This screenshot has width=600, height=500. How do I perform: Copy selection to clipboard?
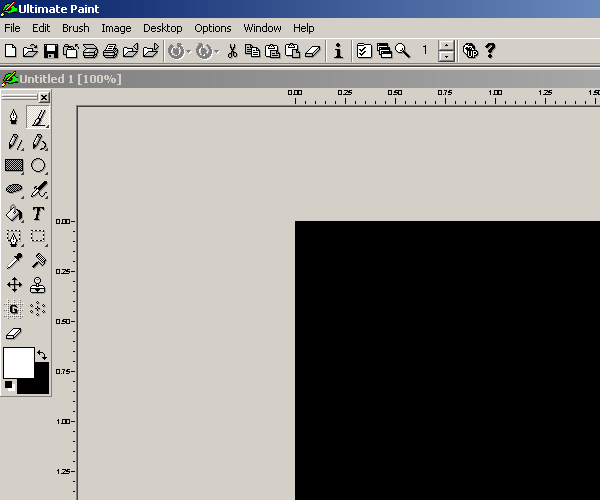[x=252, y=51]
